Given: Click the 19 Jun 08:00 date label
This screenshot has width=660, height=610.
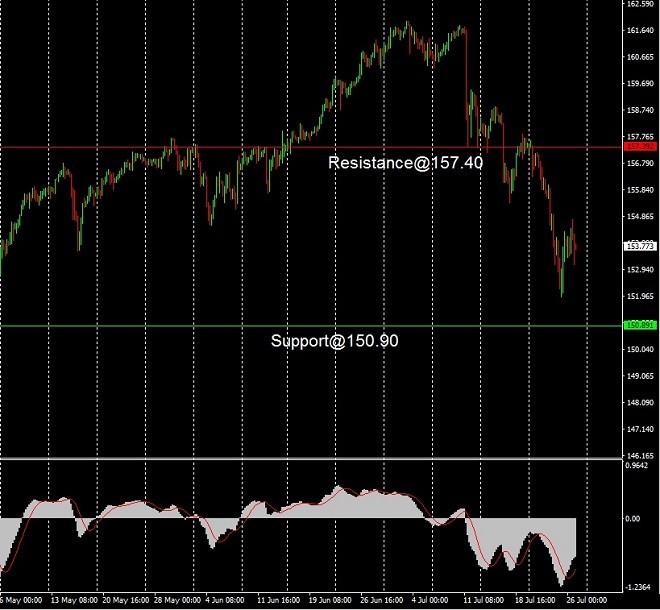Looking at the screenshot, I should pyautogui.click(x=330, y=600).
